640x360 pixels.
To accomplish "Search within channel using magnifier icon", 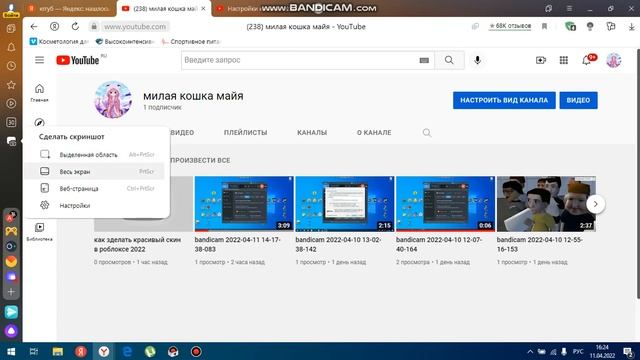I will point(427,133).
